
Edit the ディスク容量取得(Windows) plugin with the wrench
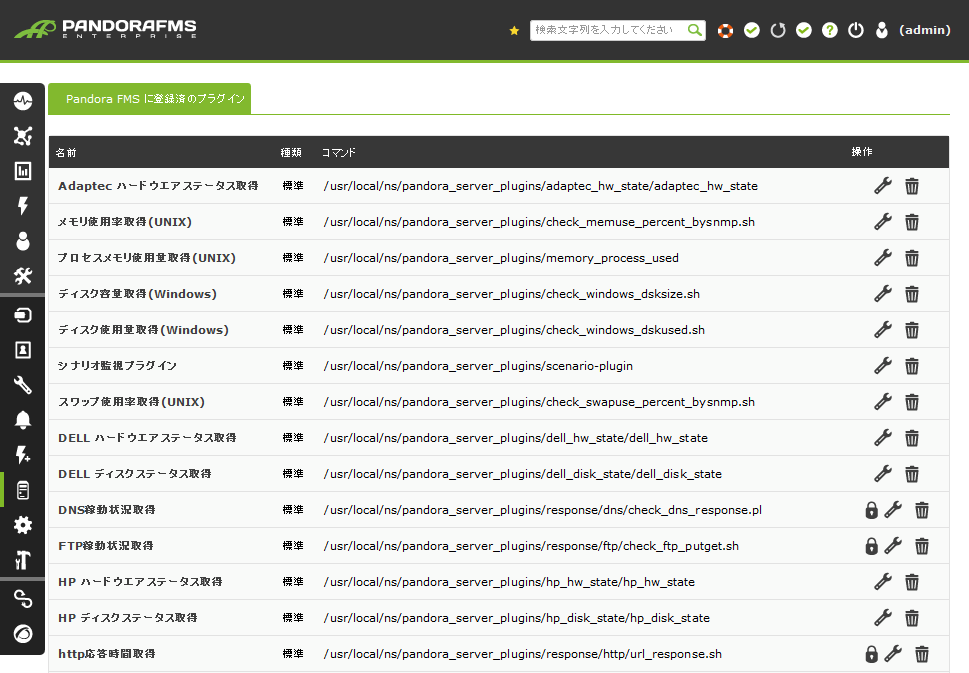click(x=883, y=293)
